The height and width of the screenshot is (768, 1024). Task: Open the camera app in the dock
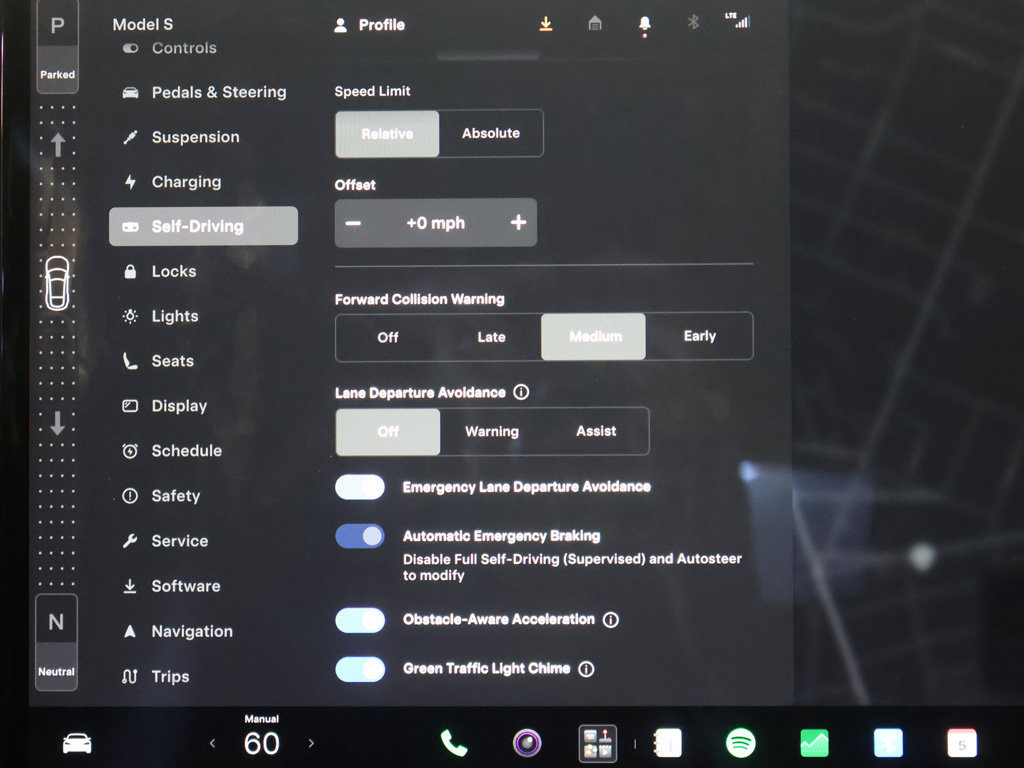[527, 743]
